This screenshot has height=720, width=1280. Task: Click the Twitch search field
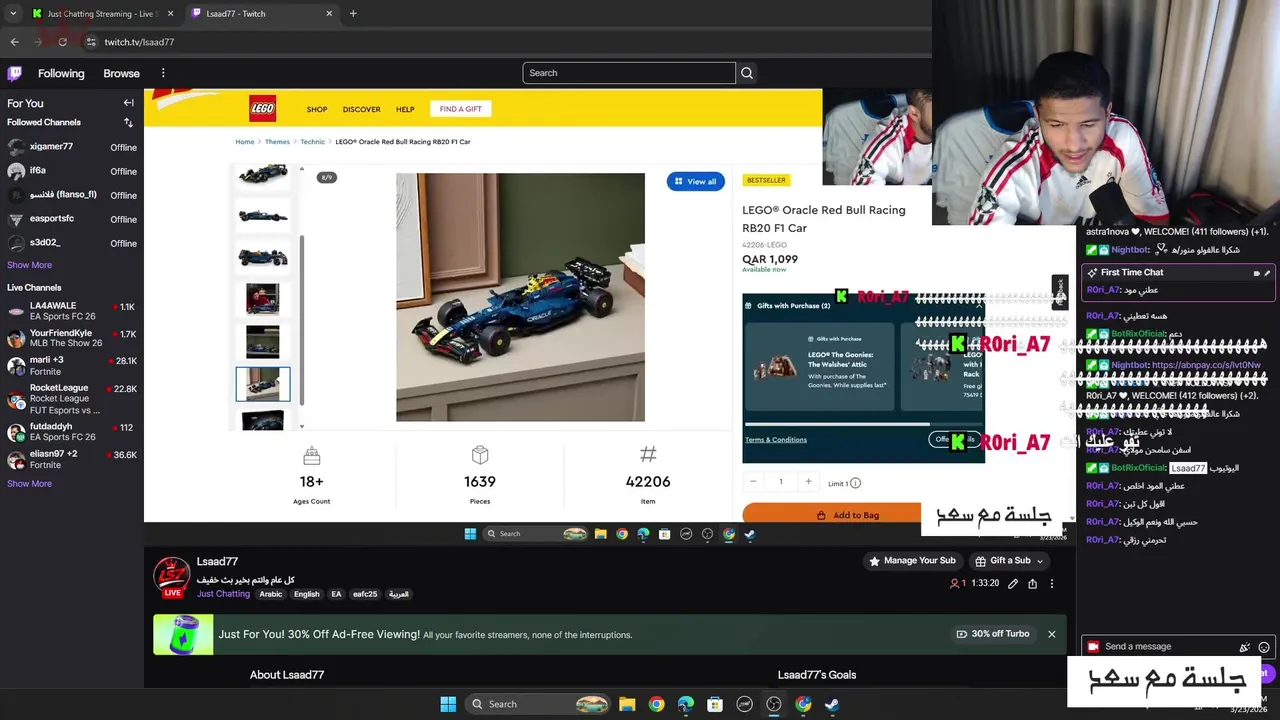coord(629,73)
